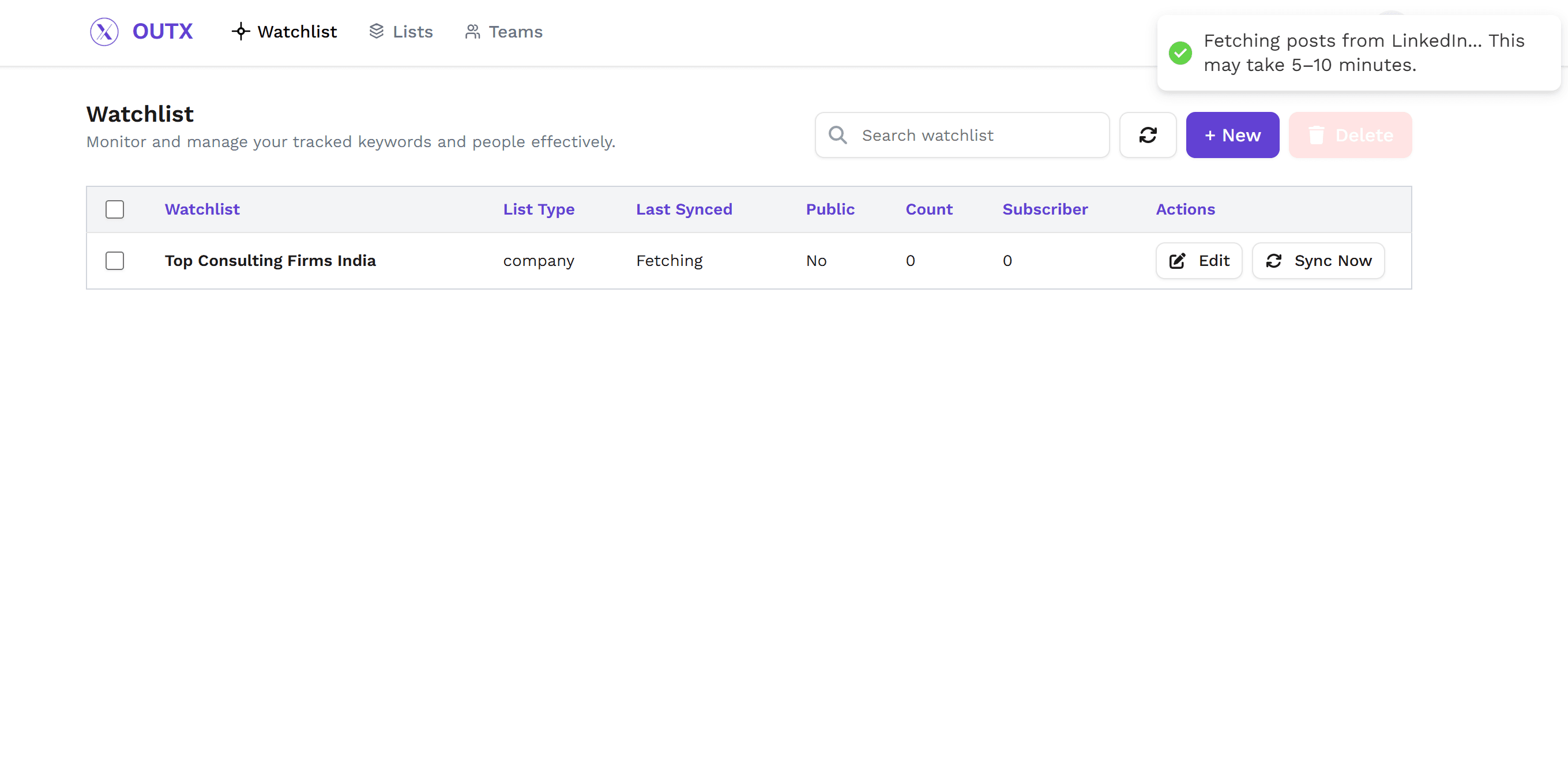Click the Lists layers icon
The image size is (1568, 784).
[x=376, y=31]
